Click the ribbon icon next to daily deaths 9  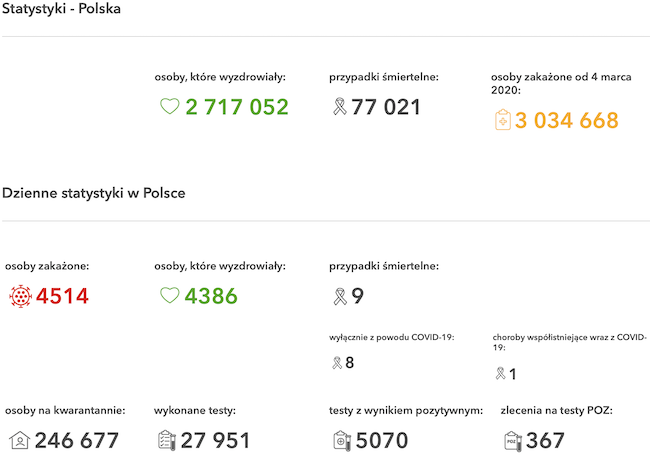[338, 296]
